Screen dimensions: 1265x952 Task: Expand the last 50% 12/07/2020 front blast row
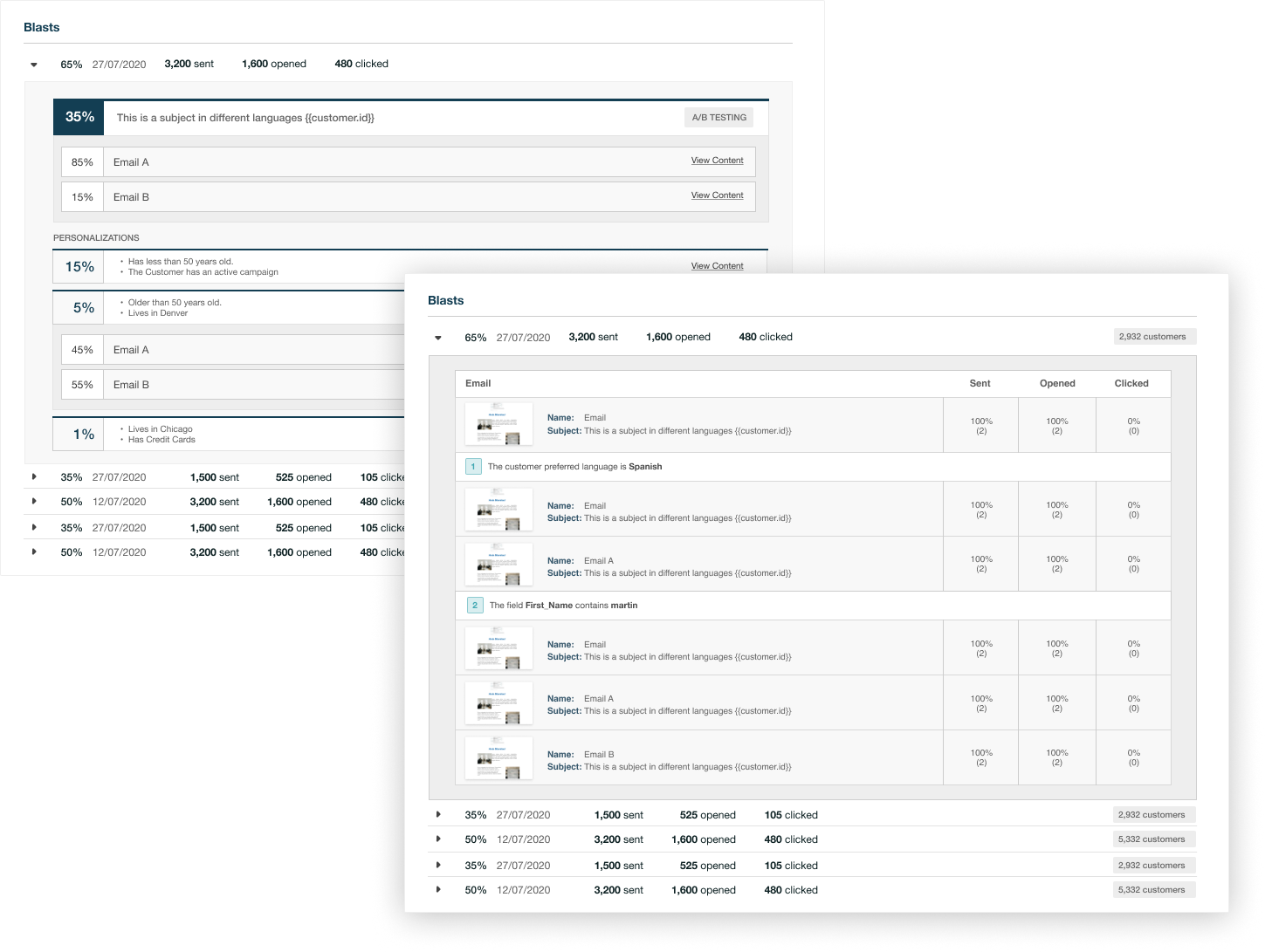coord(438,890)
